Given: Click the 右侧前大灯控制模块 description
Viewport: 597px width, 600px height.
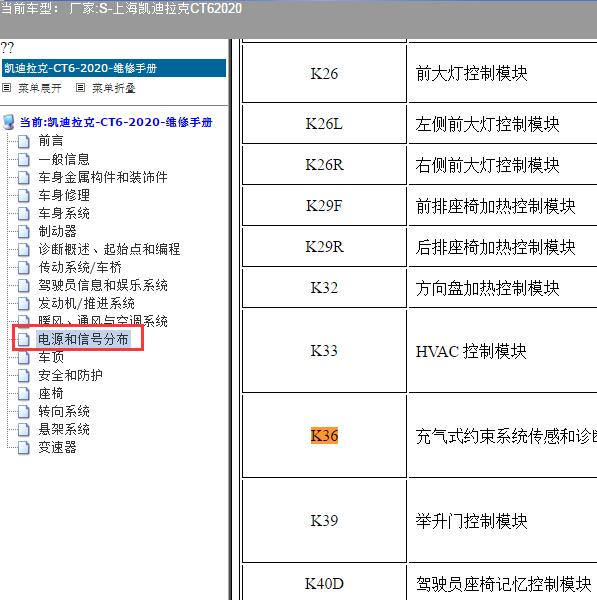Looking at the screenshot, I should [488, 165].
